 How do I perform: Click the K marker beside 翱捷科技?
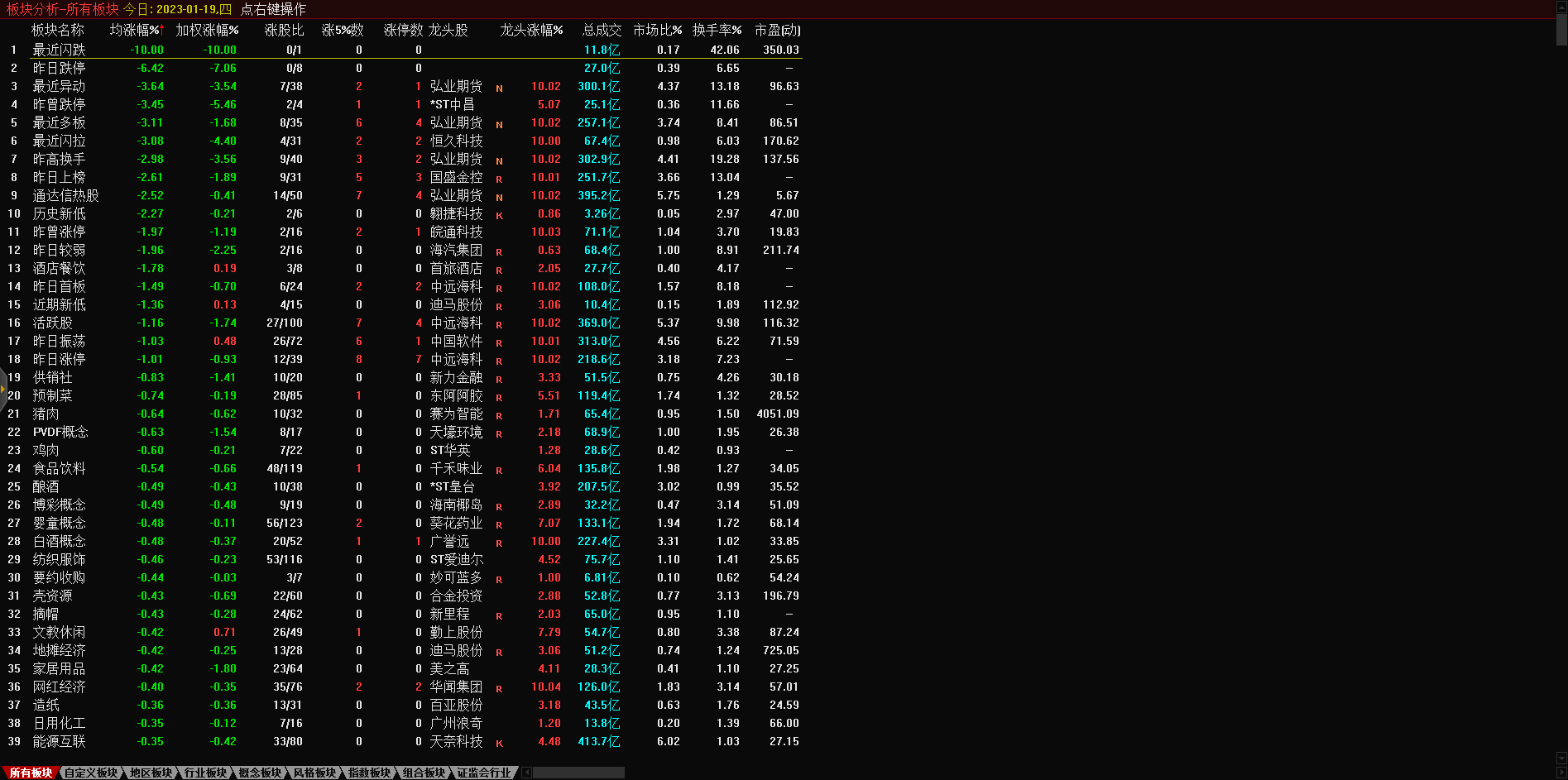tap(499, 216)
